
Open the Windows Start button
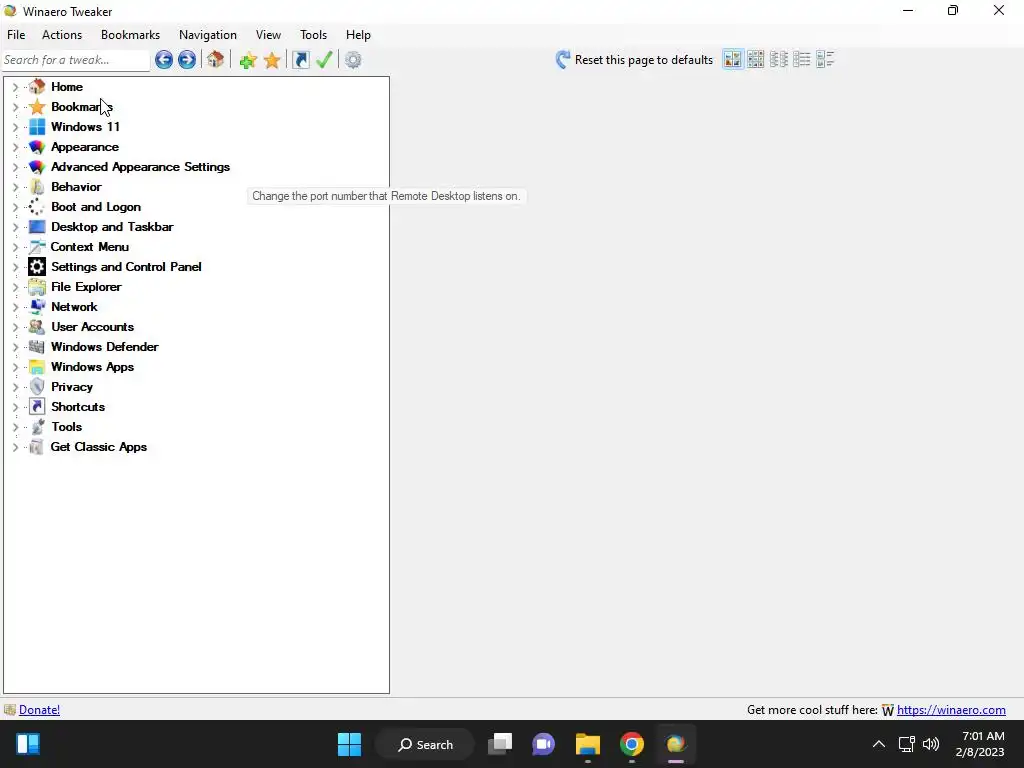pos(349,744)
